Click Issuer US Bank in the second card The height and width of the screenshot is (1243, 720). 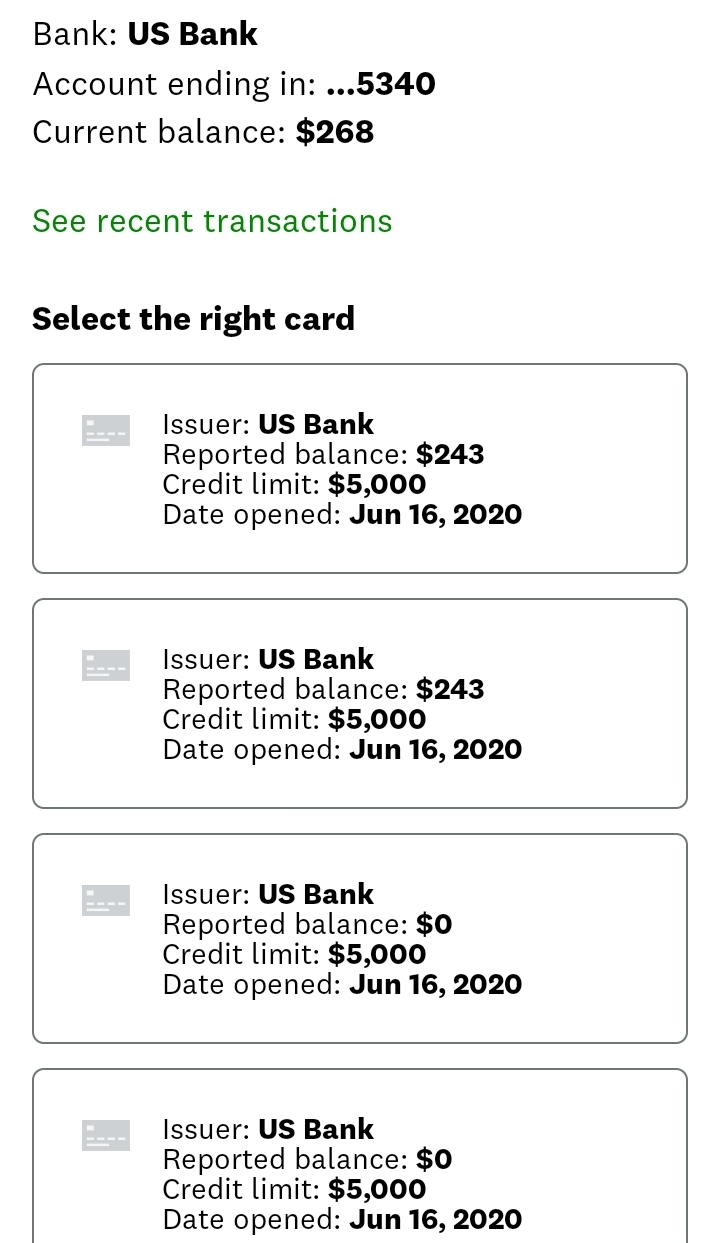pos(268,659)
